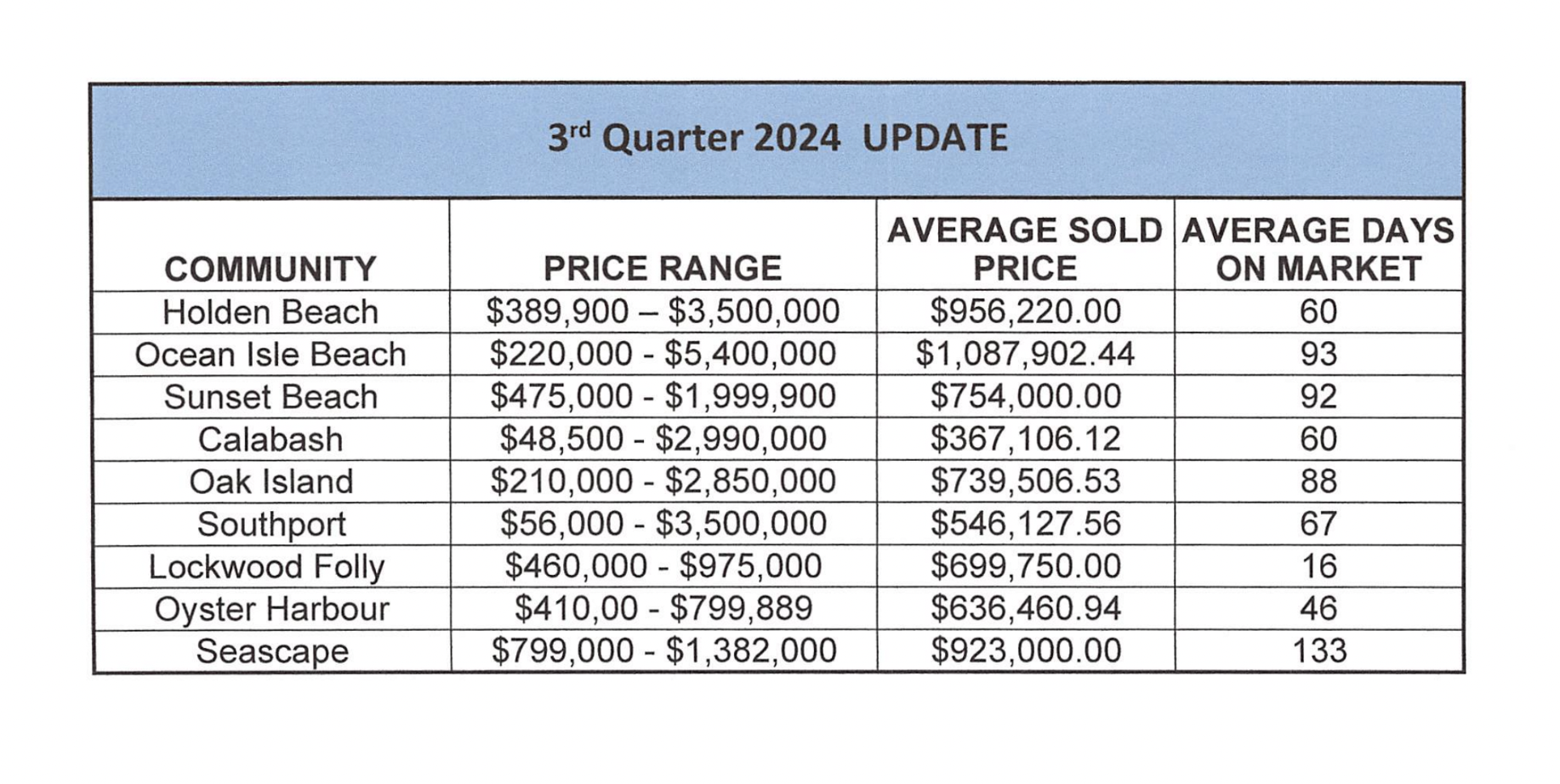Select the AVERAGE SOLD PRICE header

[1025, 249]
